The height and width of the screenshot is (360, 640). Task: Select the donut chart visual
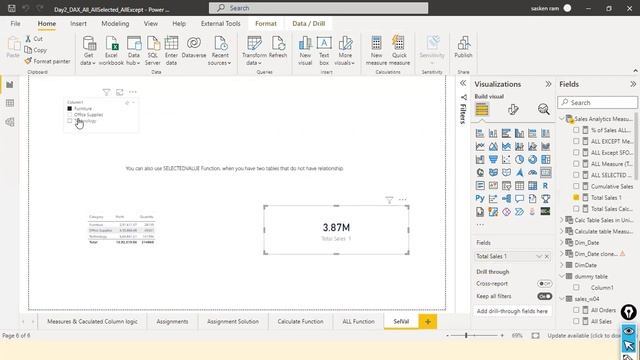point(532,159)
